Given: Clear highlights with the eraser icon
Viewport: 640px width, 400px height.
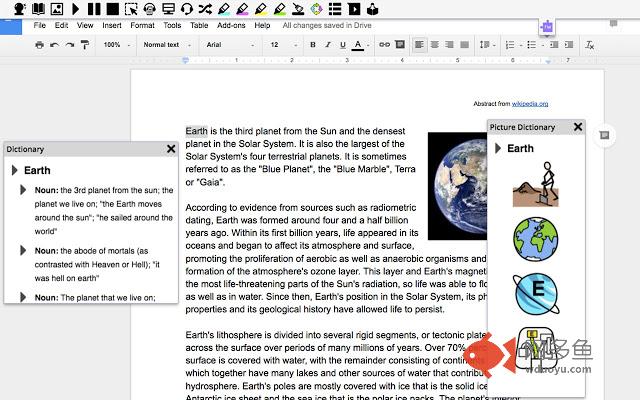Looking at the screenshot, I should [298, 9].
